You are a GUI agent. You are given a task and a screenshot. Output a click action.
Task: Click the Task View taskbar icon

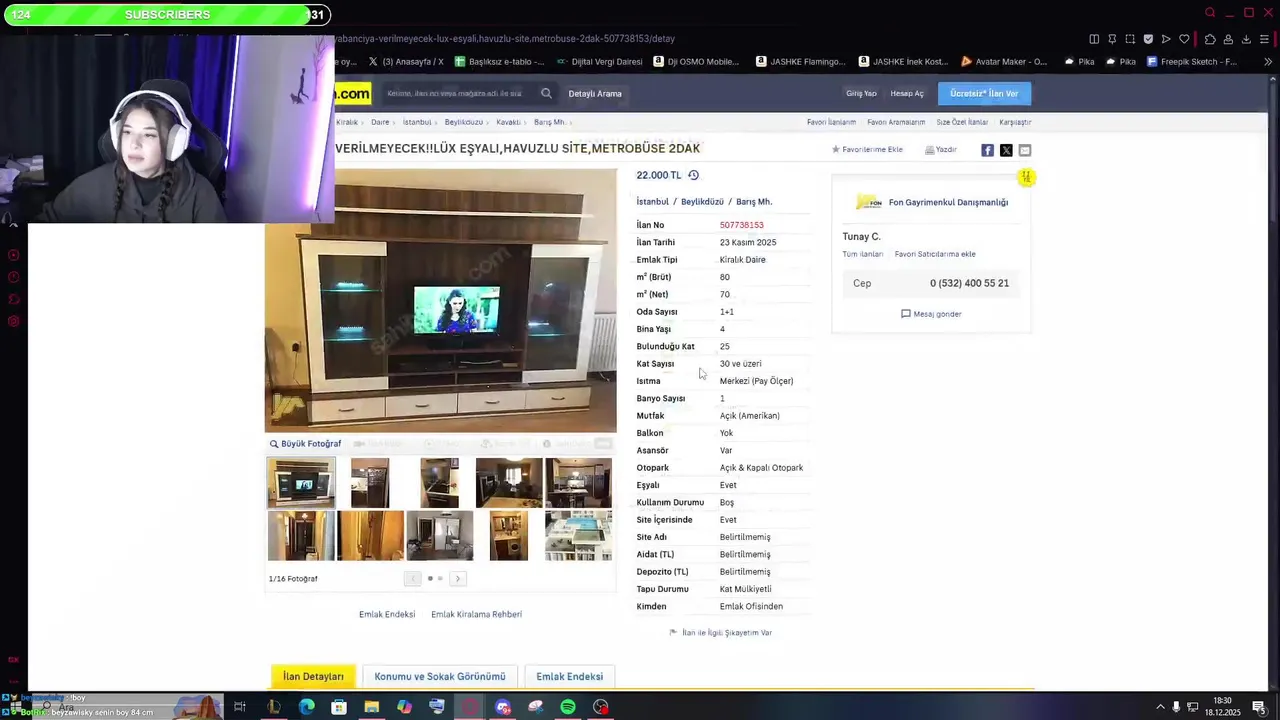[x=240, y=707]
